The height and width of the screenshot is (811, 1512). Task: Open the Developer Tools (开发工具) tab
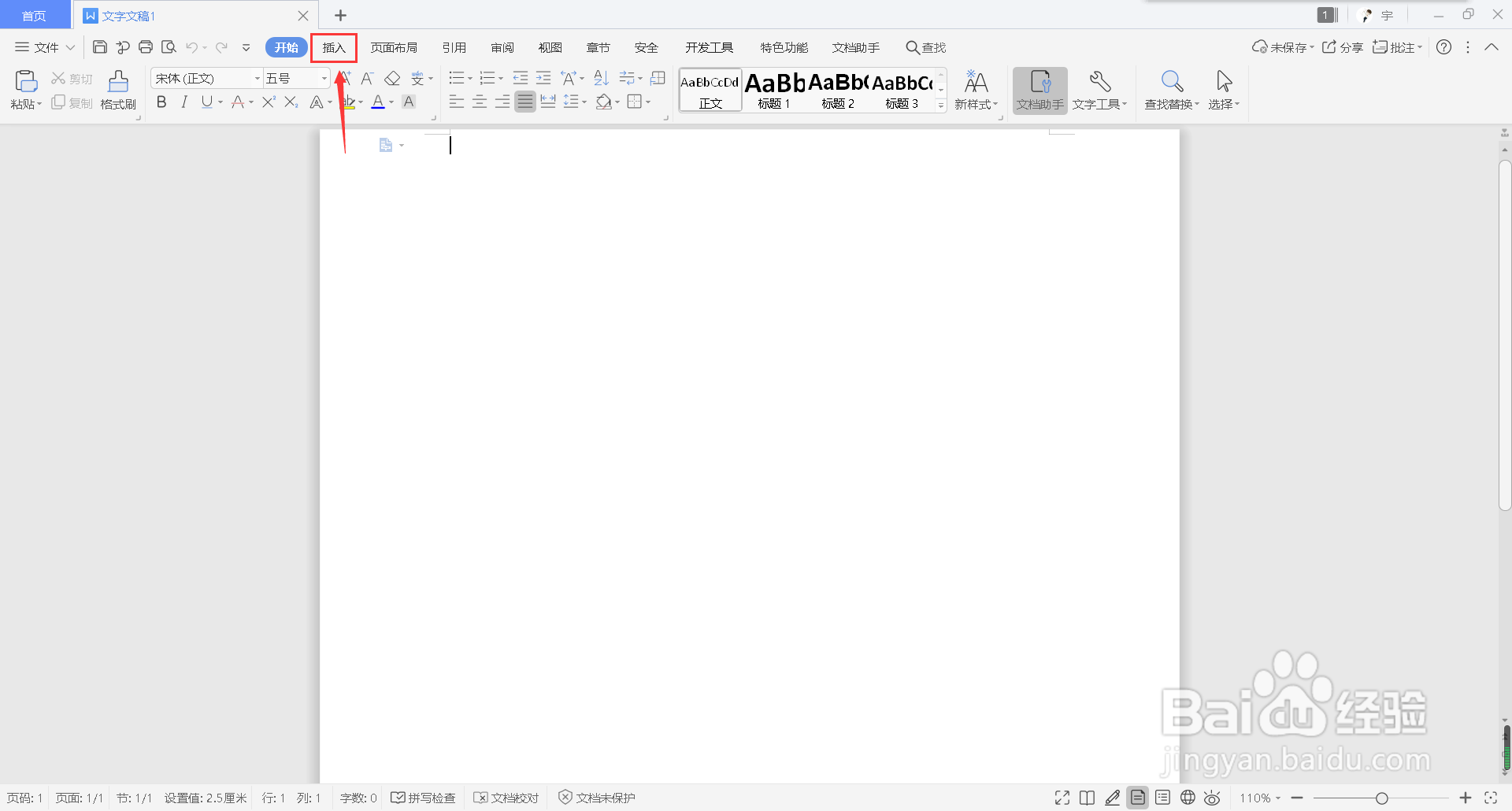pos(710,47)
